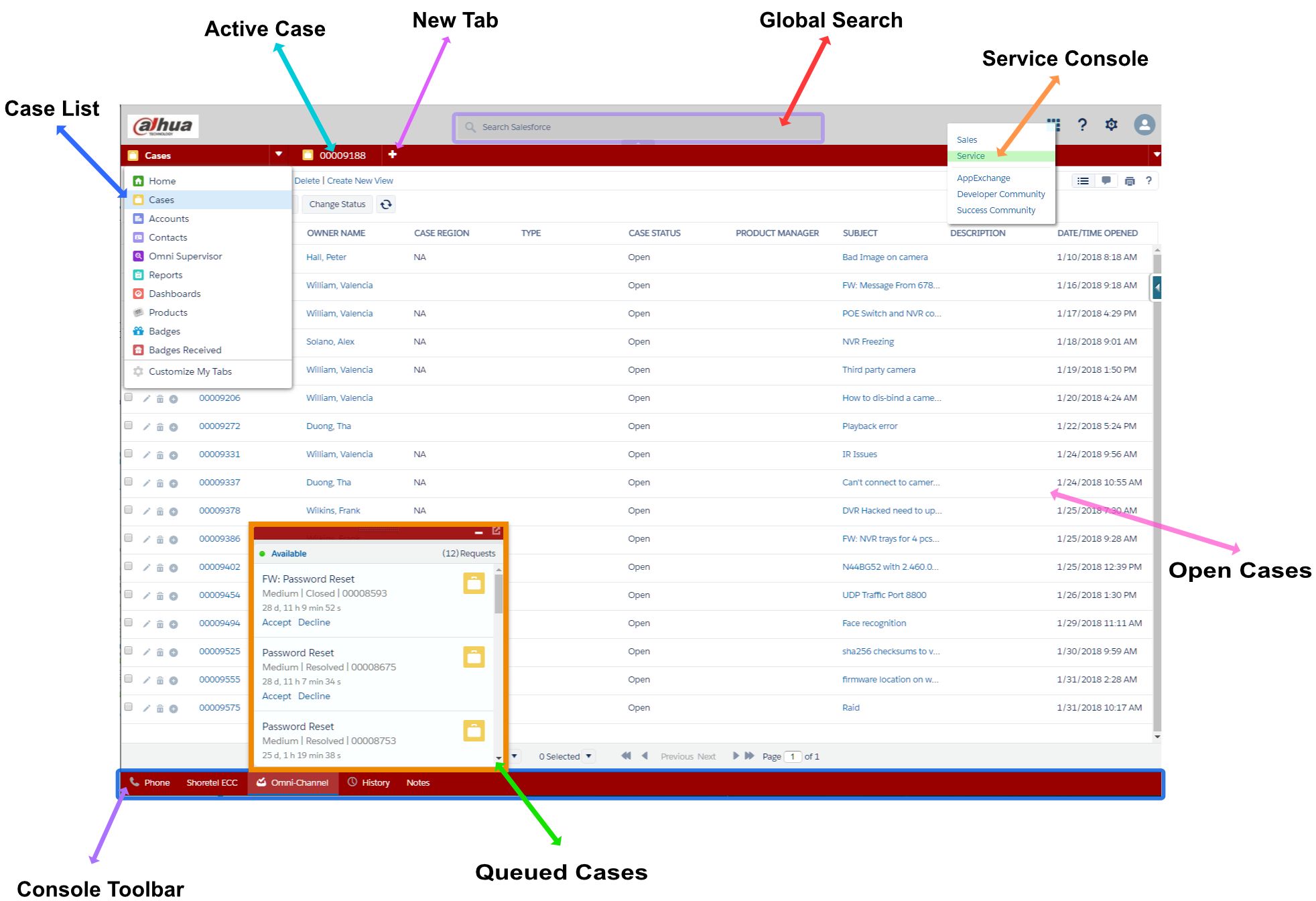Tick the checkbox for case 00009575
This screenshot has width=1316, height=901.
(x=129, y=707)
